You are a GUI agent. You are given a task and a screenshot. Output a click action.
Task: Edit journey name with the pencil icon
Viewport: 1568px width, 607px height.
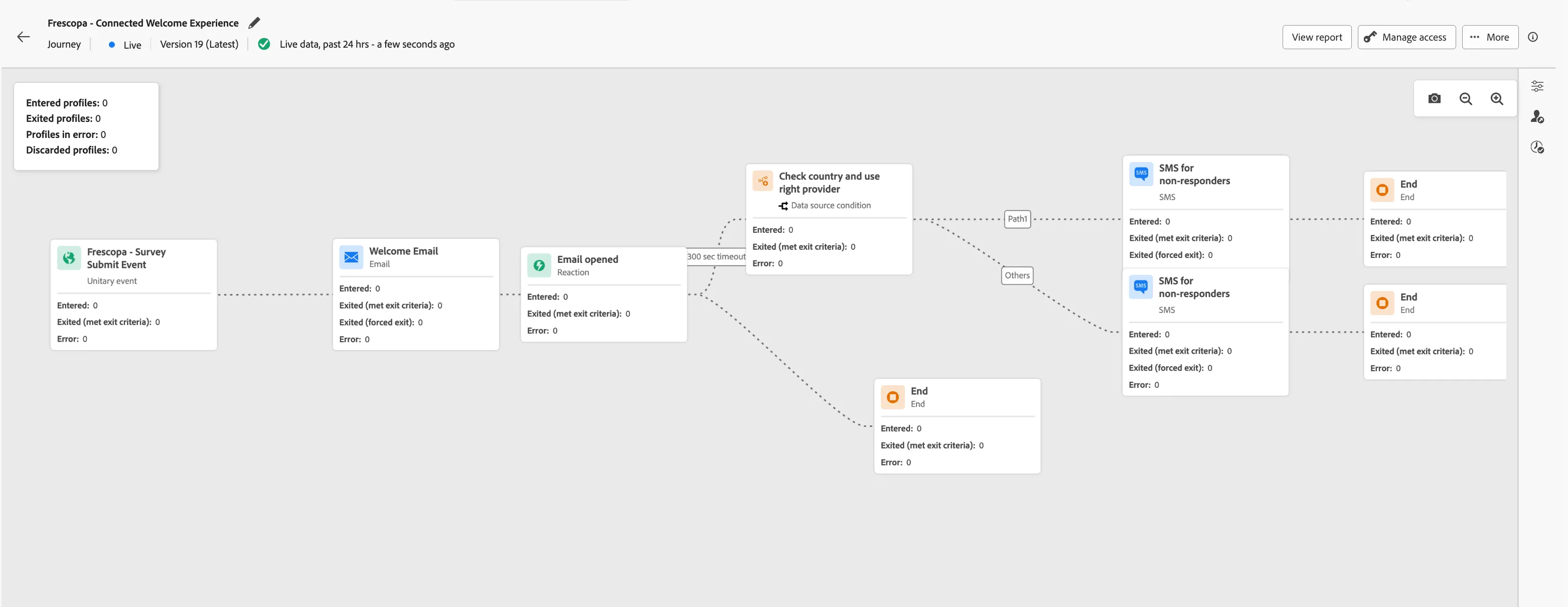click(x=254, y=23)
